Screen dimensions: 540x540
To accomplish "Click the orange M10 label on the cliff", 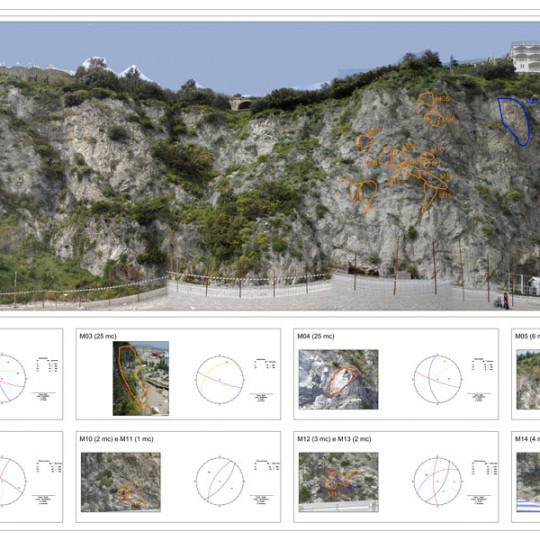I will 437,150.
